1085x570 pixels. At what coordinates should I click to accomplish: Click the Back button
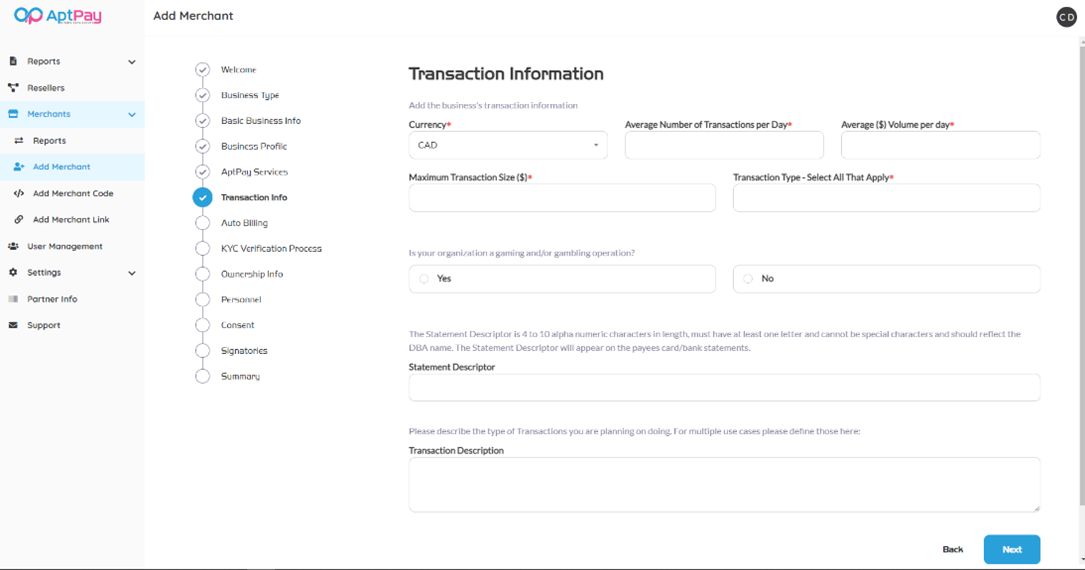point(952,549)
